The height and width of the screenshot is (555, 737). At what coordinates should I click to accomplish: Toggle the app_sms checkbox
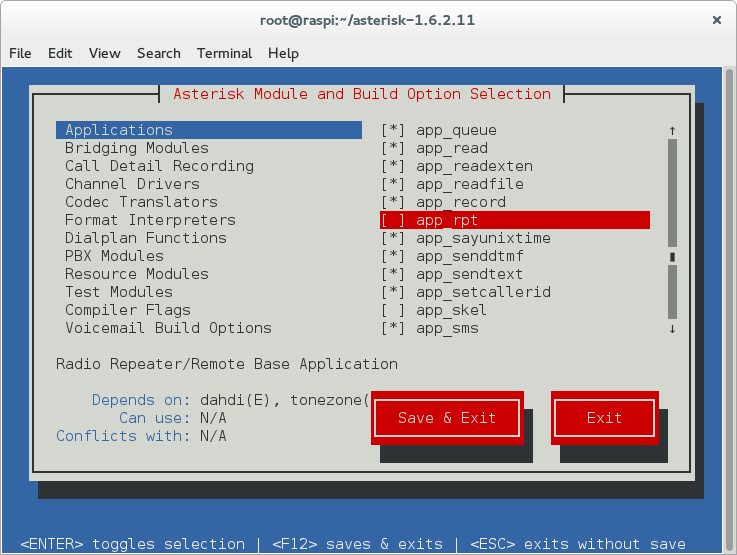click(393, 328)
